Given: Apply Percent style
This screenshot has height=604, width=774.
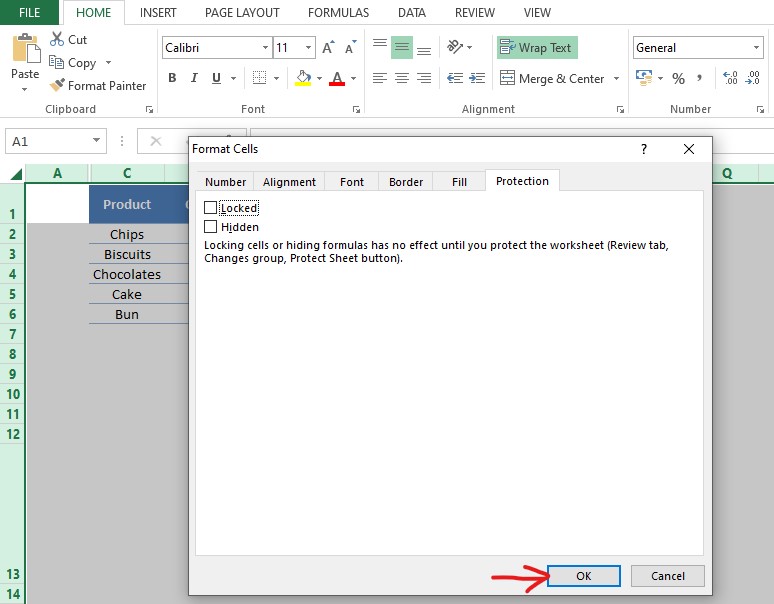Looking at the screenshot, I should 678,78.
